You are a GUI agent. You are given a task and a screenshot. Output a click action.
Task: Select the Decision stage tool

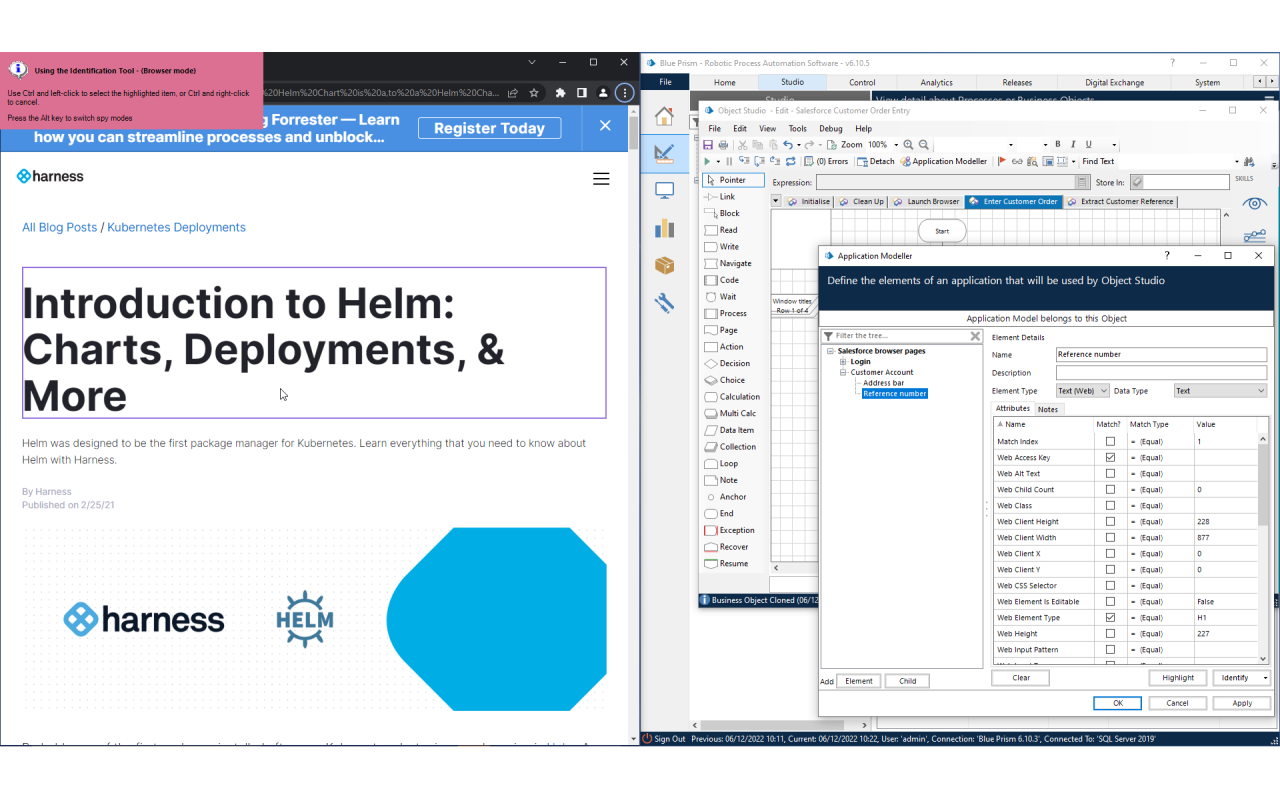tap(731, 363)
